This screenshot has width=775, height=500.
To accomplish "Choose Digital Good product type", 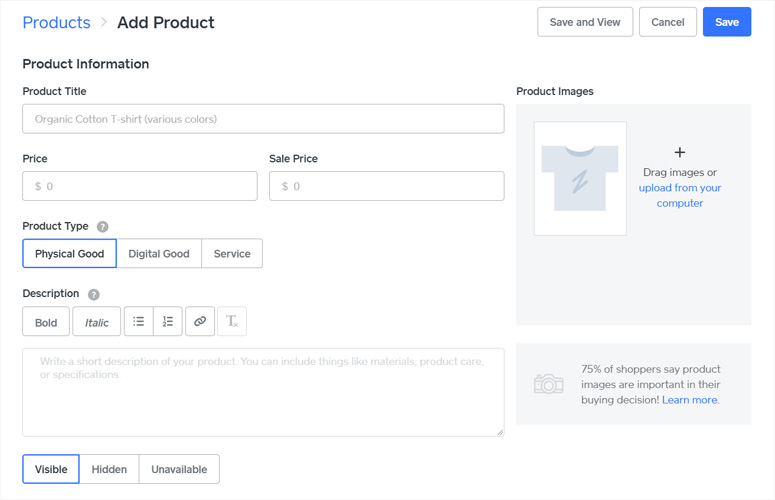I will tap(159, 254).
